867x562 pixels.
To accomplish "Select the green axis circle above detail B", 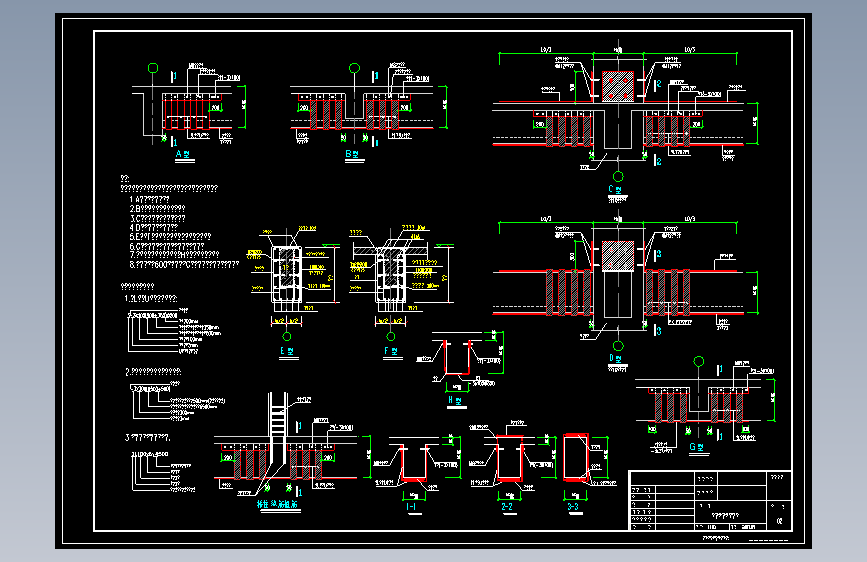I will [354, 68].
